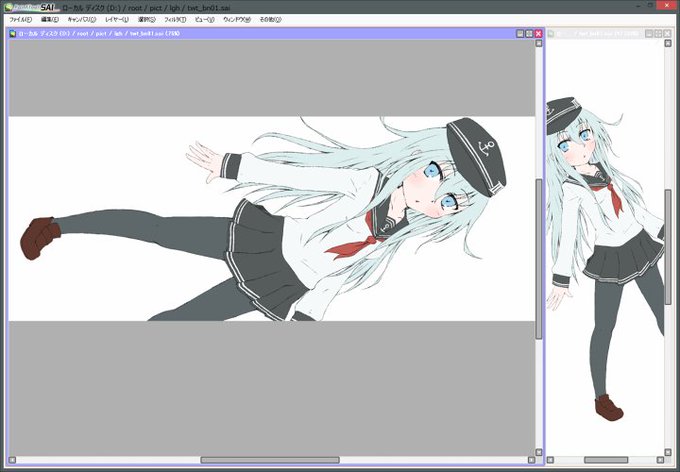Viewport: 680px width, 472px height.
Task: Click scroll-down arrow in right canvas window
Action: pos(668,452)
